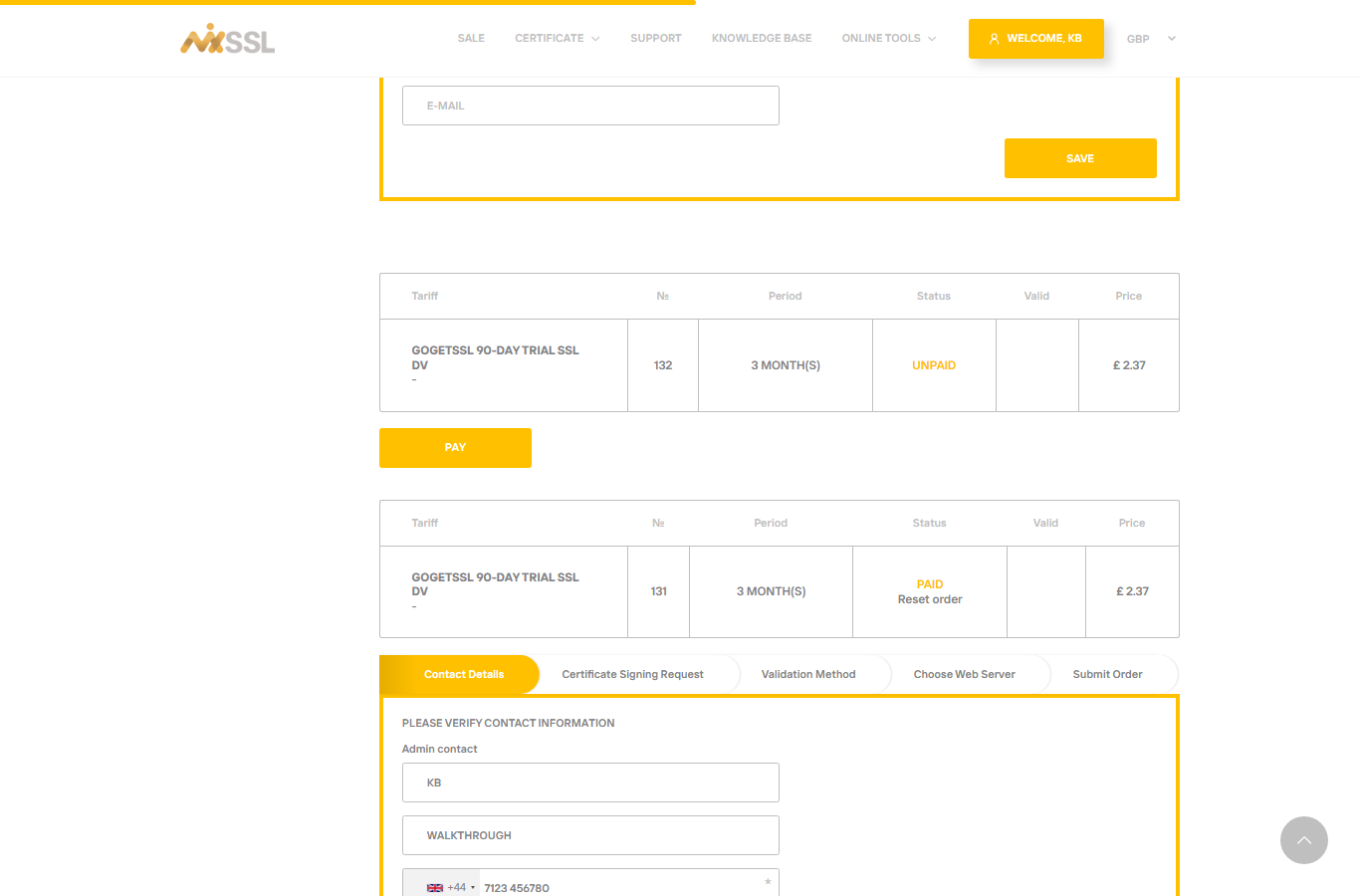The height and width of the screenshot is (896, 1360).
Task: Click the PAID status text
Action: [x=930, y=584]
